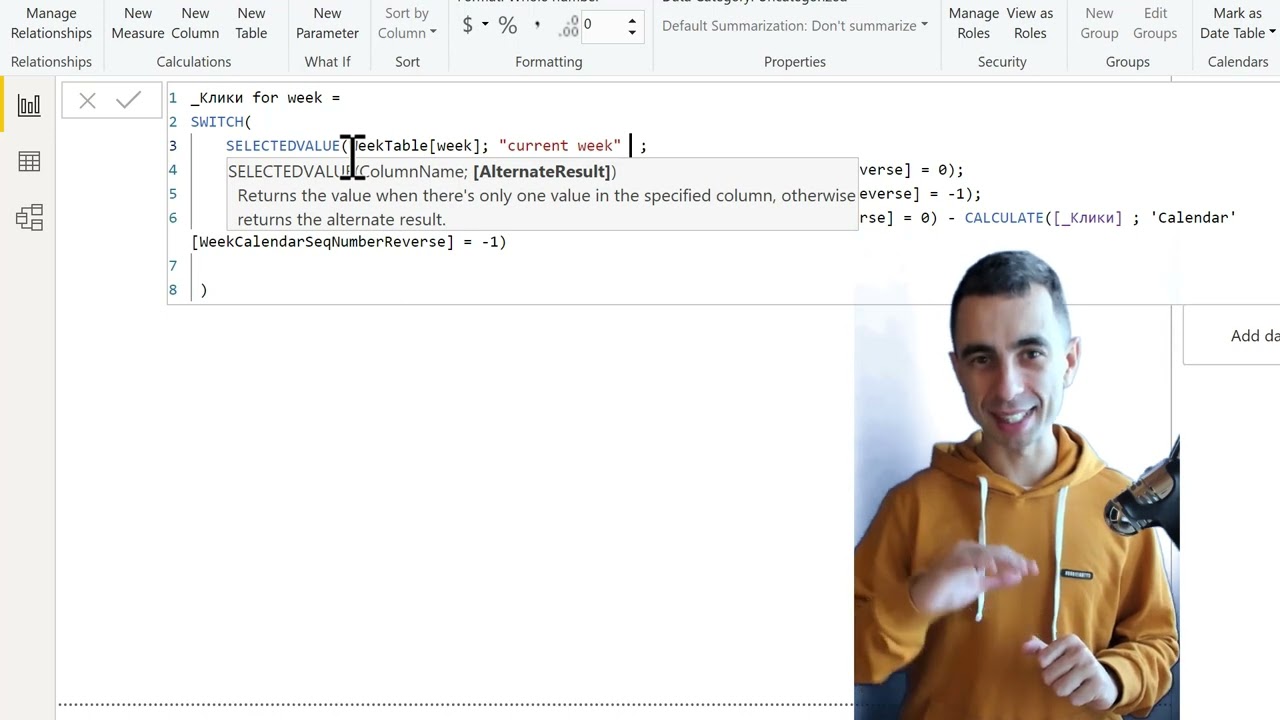Create a New Table
Viewport: 1280px width, 720px height.
click(x=251, y=23)
